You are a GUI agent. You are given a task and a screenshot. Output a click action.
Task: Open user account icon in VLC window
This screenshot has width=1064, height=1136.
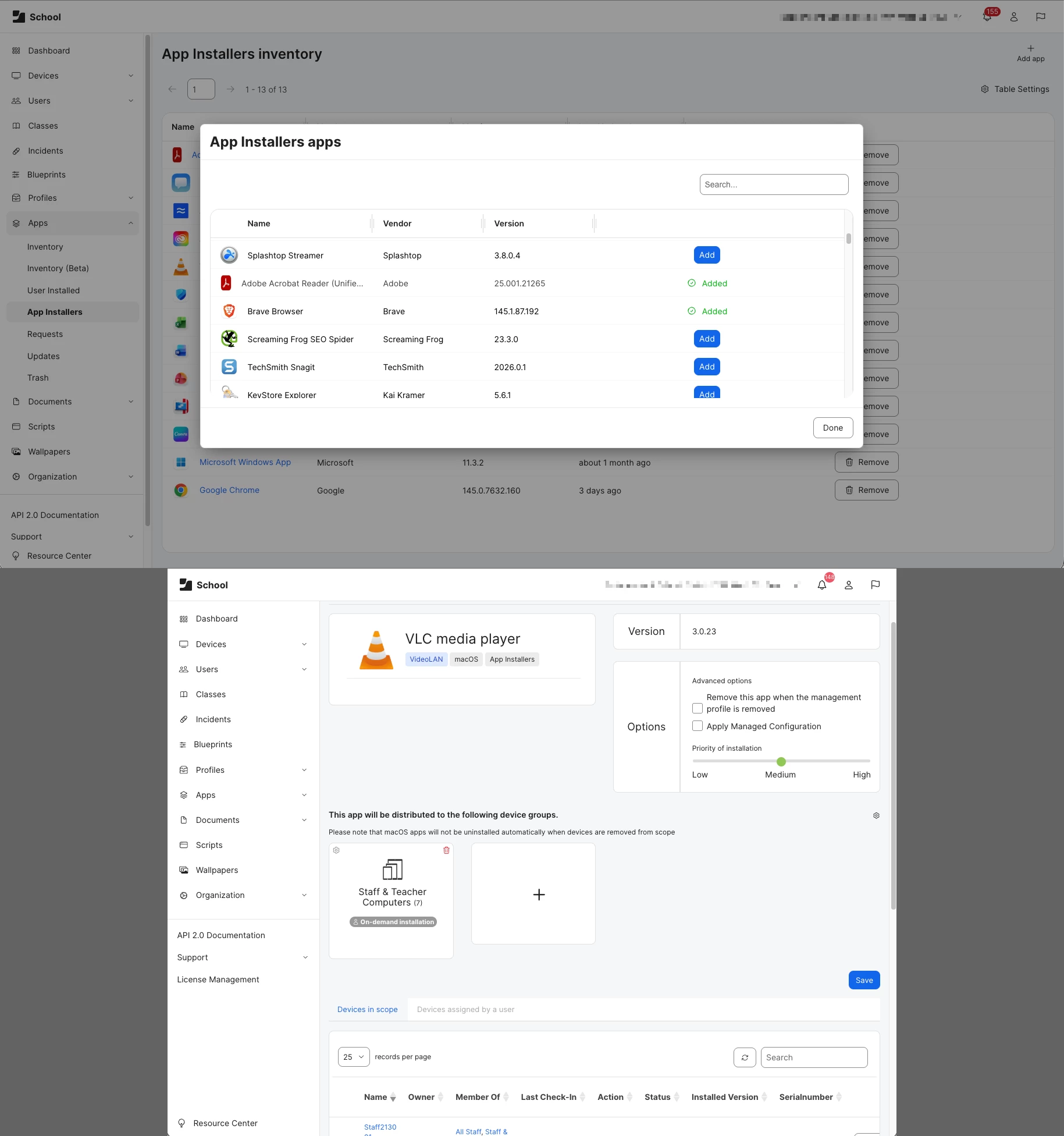click(x=849, y=585)
